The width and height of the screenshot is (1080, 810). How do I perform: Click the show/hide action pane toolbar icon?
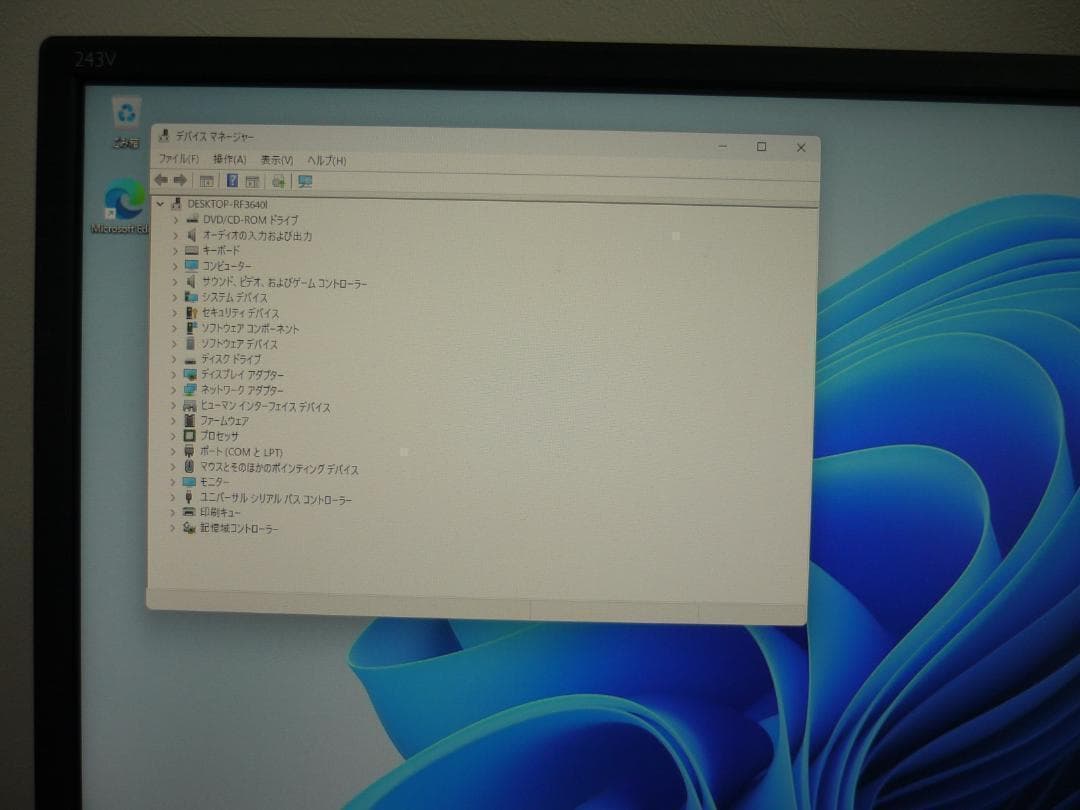(x=253, y=181)
